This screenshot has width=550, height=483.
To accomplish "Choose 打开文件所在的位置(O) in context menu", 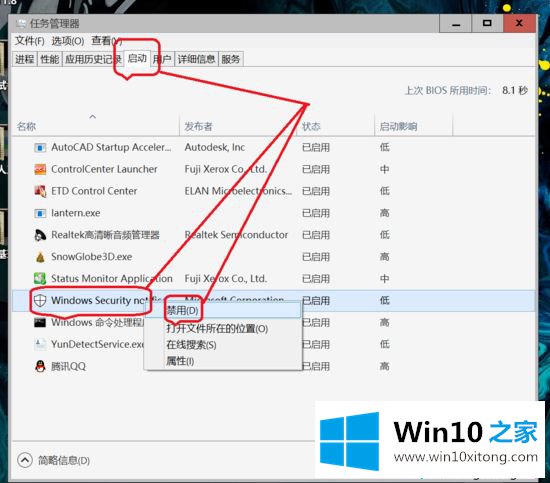I will point(223,329).
